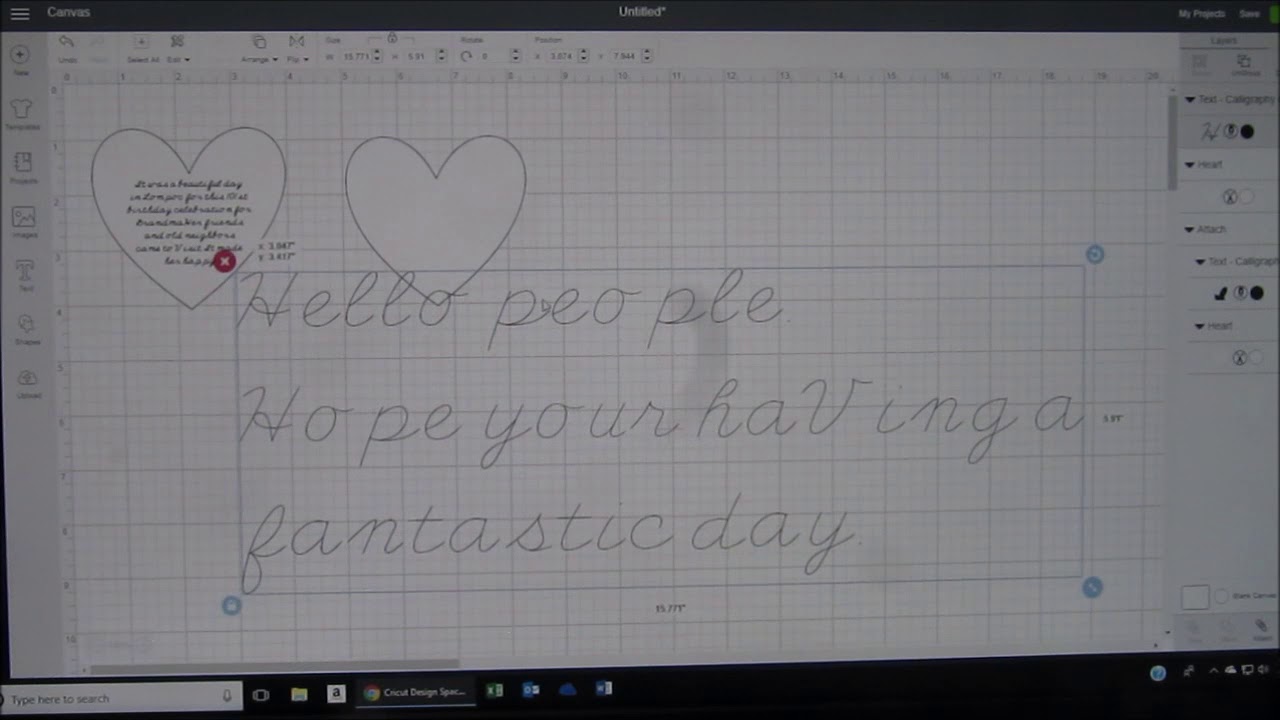Click the width stepper arrows

click(x=377, y=56)
